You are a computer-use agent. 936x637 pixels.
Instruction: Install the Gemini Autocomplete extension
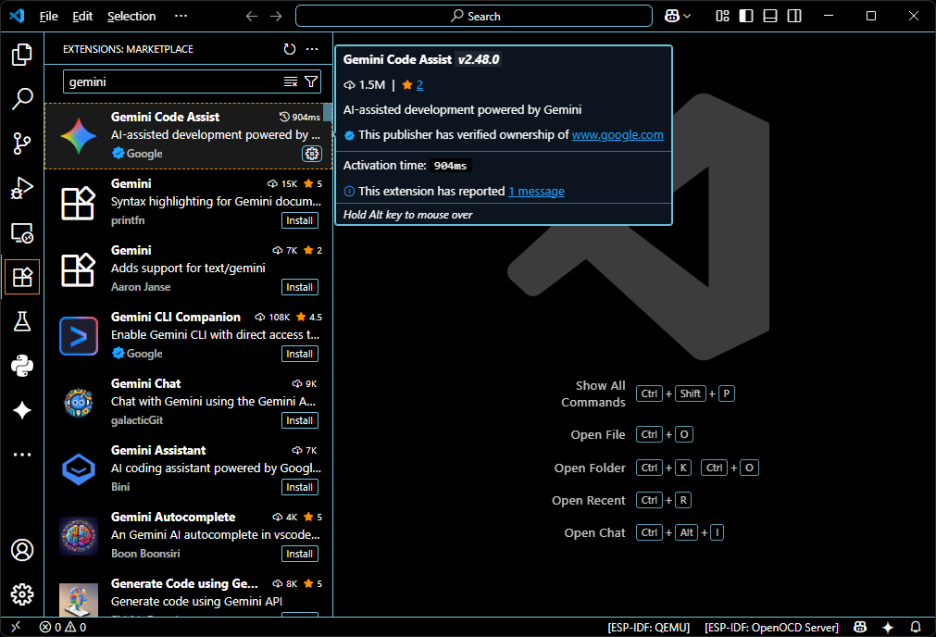pos(299,553)
